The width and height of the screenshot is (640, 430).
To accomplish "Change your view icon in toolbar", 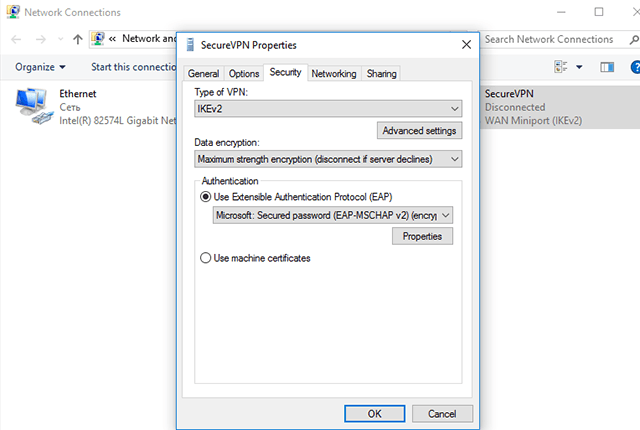I will coord(561,67).
